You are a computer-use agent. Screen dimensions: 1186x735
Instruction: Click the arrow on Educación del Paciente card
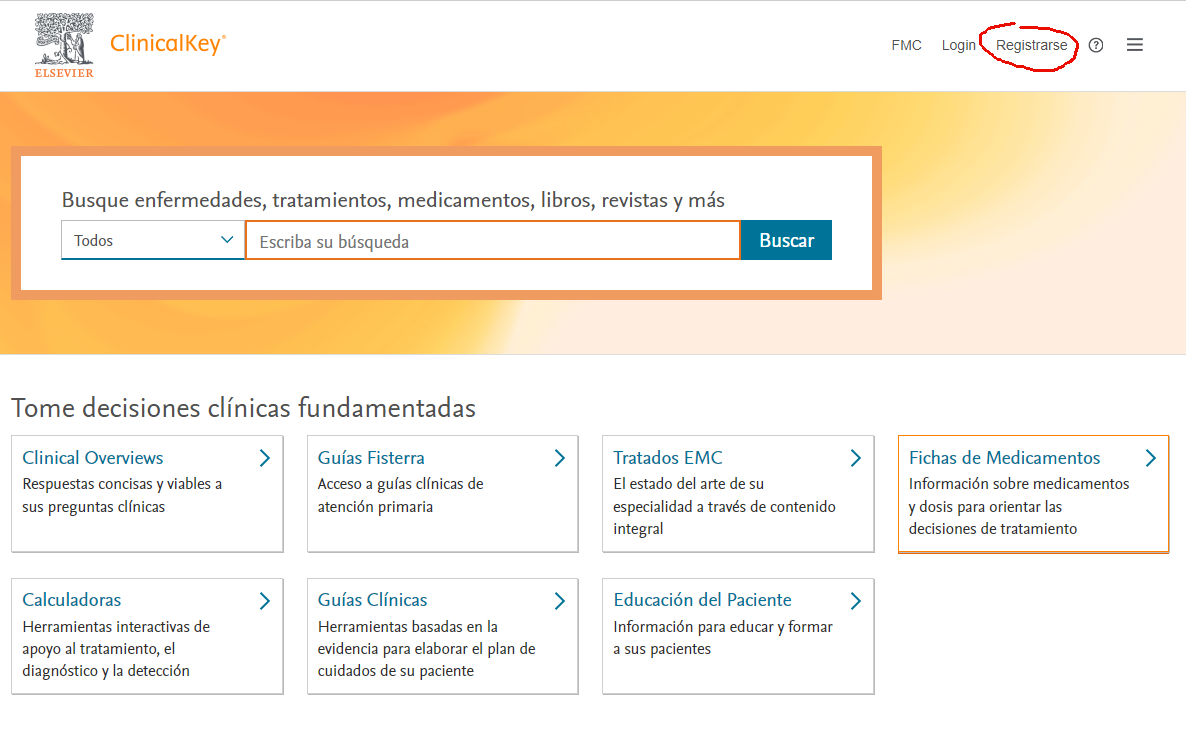coord(855,601)
